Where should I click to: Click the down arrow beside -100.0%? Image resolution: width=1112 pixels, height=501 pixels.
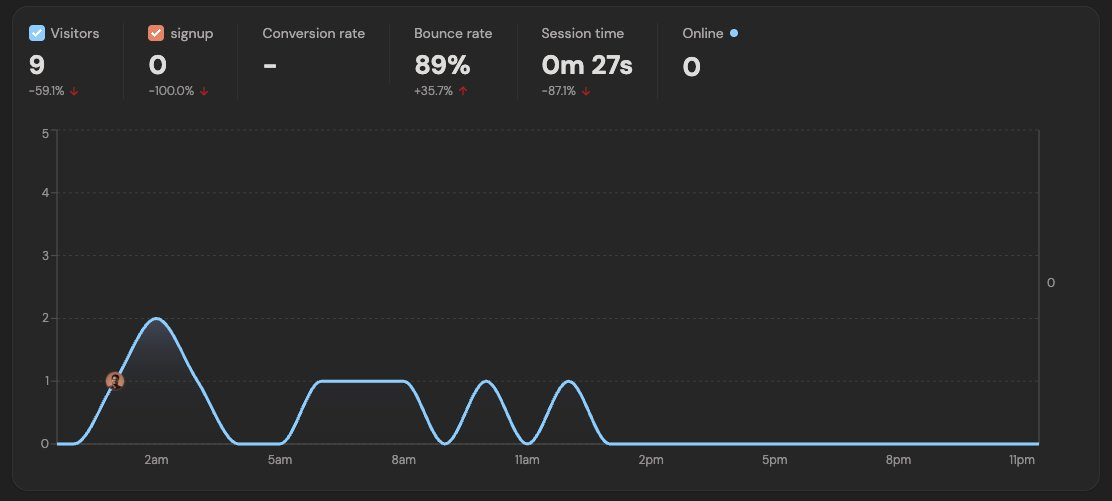(204, 91)
